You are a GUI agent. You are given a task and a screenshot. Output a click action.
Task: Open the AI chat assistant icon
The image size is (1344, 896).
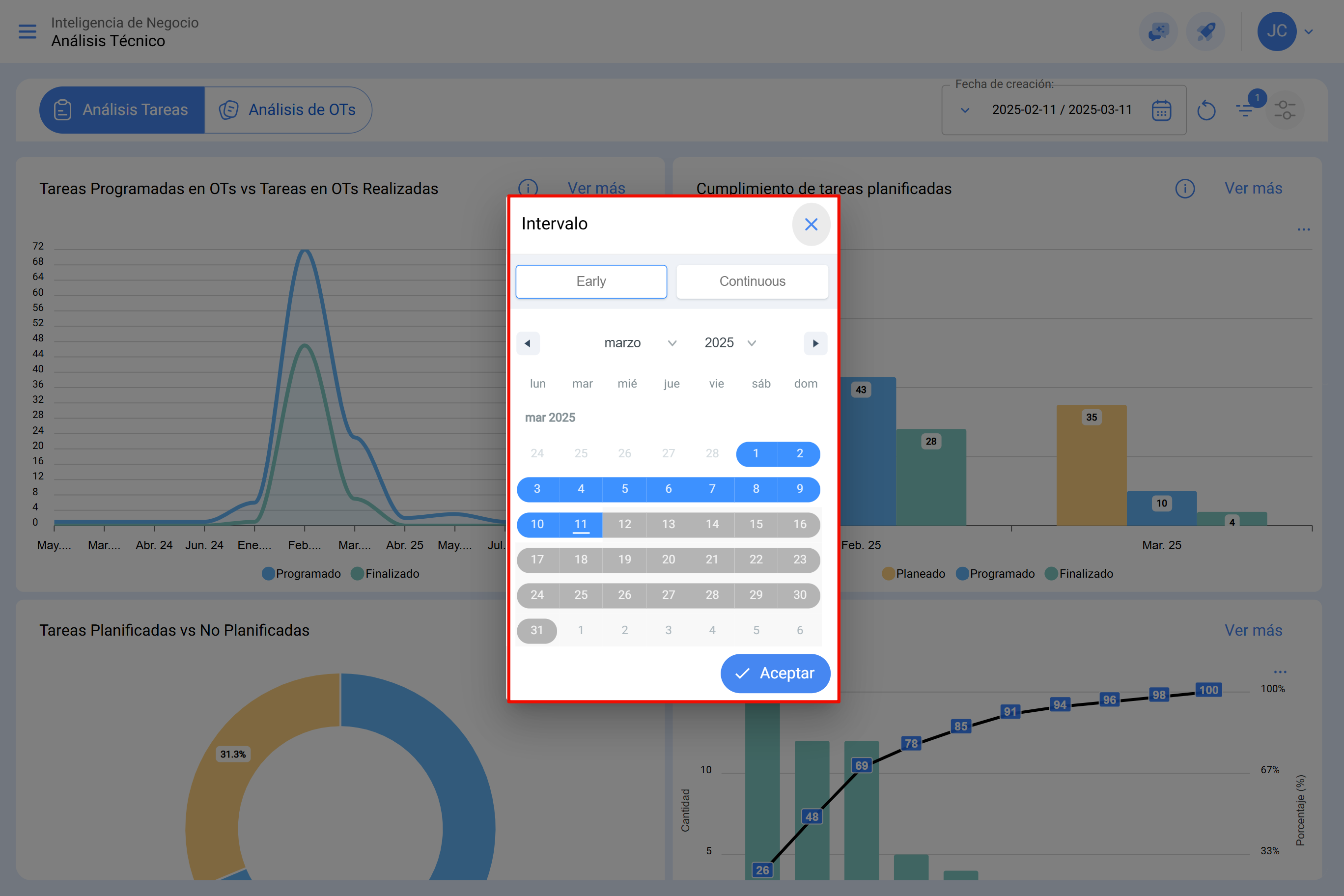point(1158,31)
